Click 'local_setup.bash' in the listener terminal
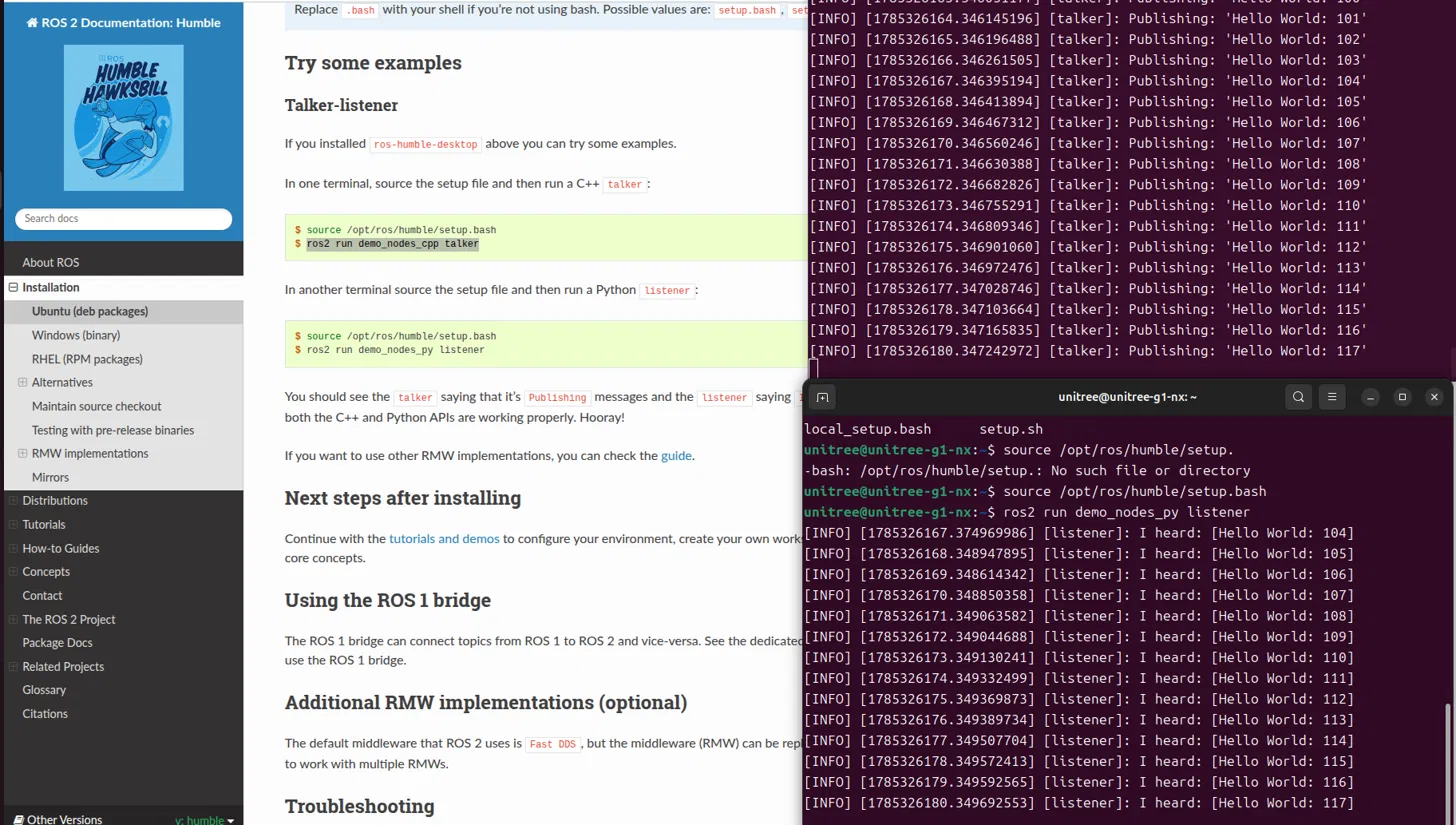The height and width of the screenshot is (825, 1456). 867,429
